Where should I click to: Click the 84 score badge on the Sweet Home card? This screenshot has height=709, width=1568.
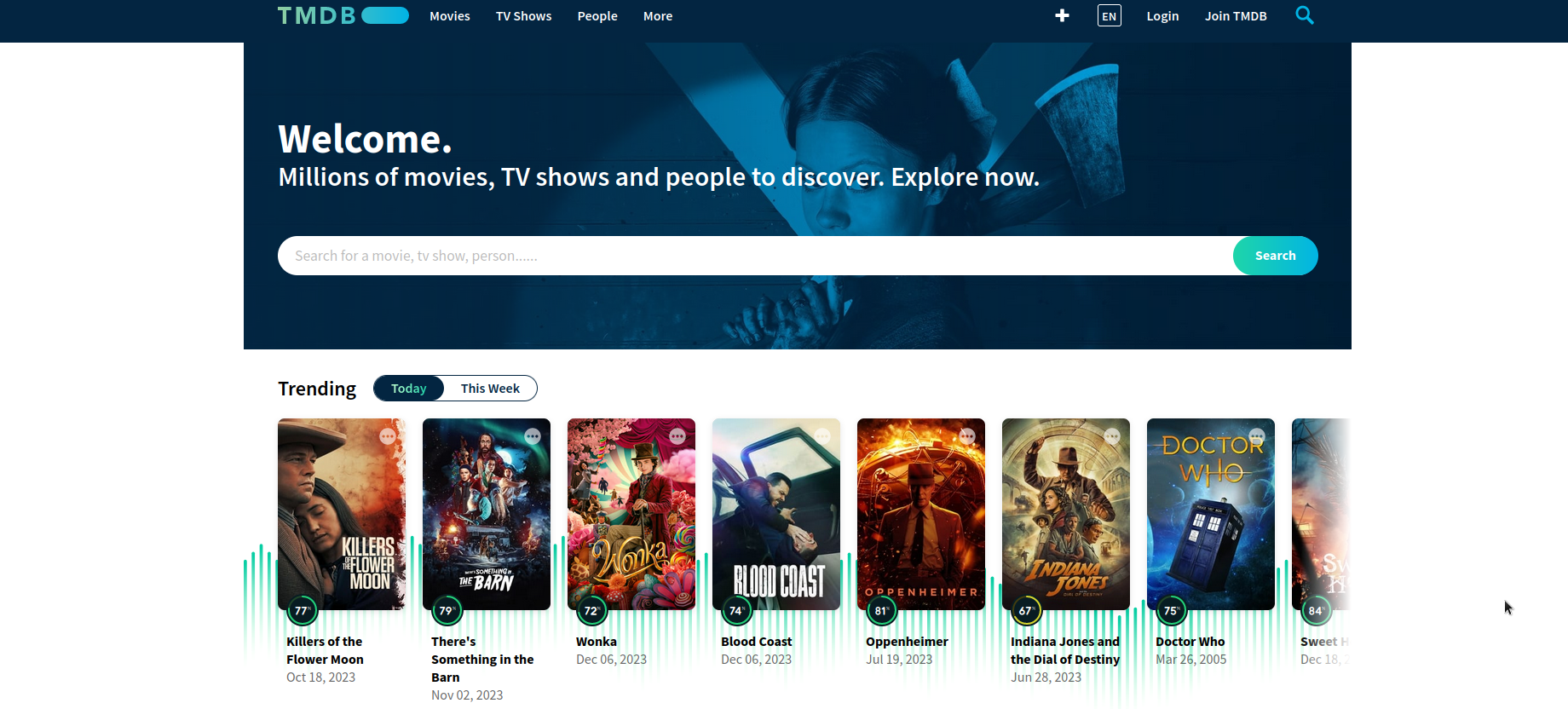coord(1316,610)
